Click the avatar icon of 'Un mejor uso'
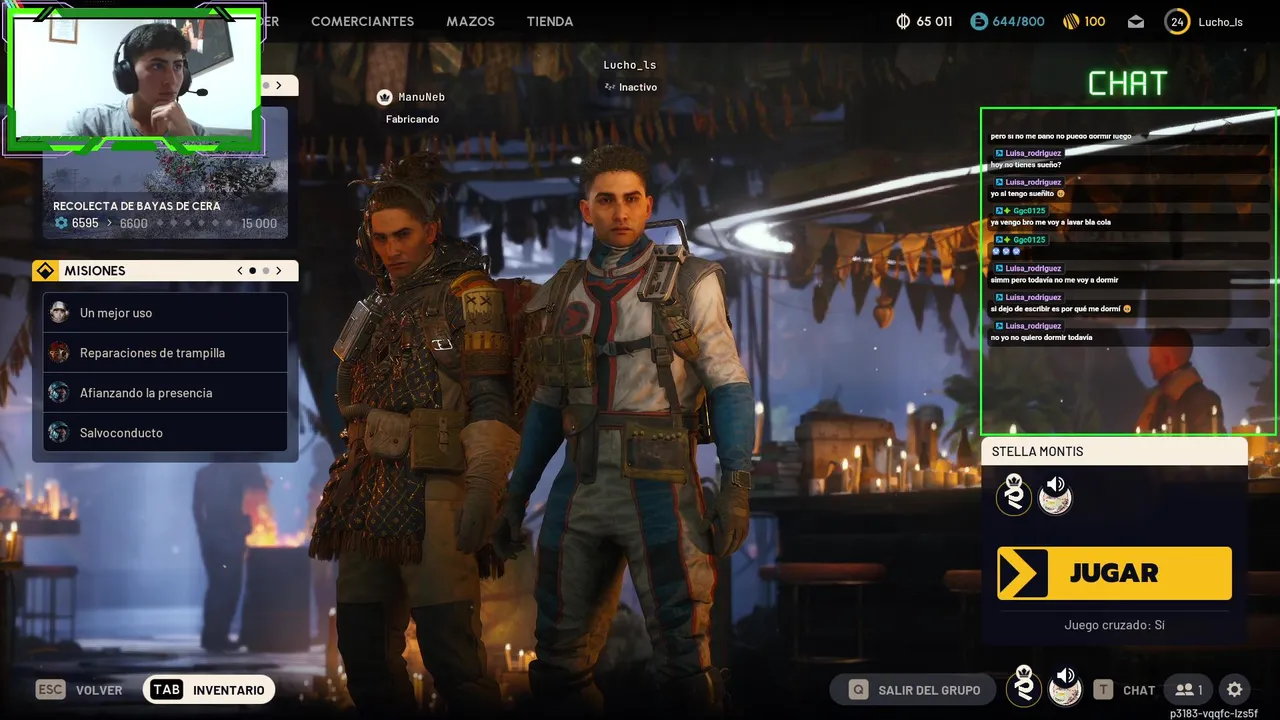The image size is (1280, 720). (59, 312)
